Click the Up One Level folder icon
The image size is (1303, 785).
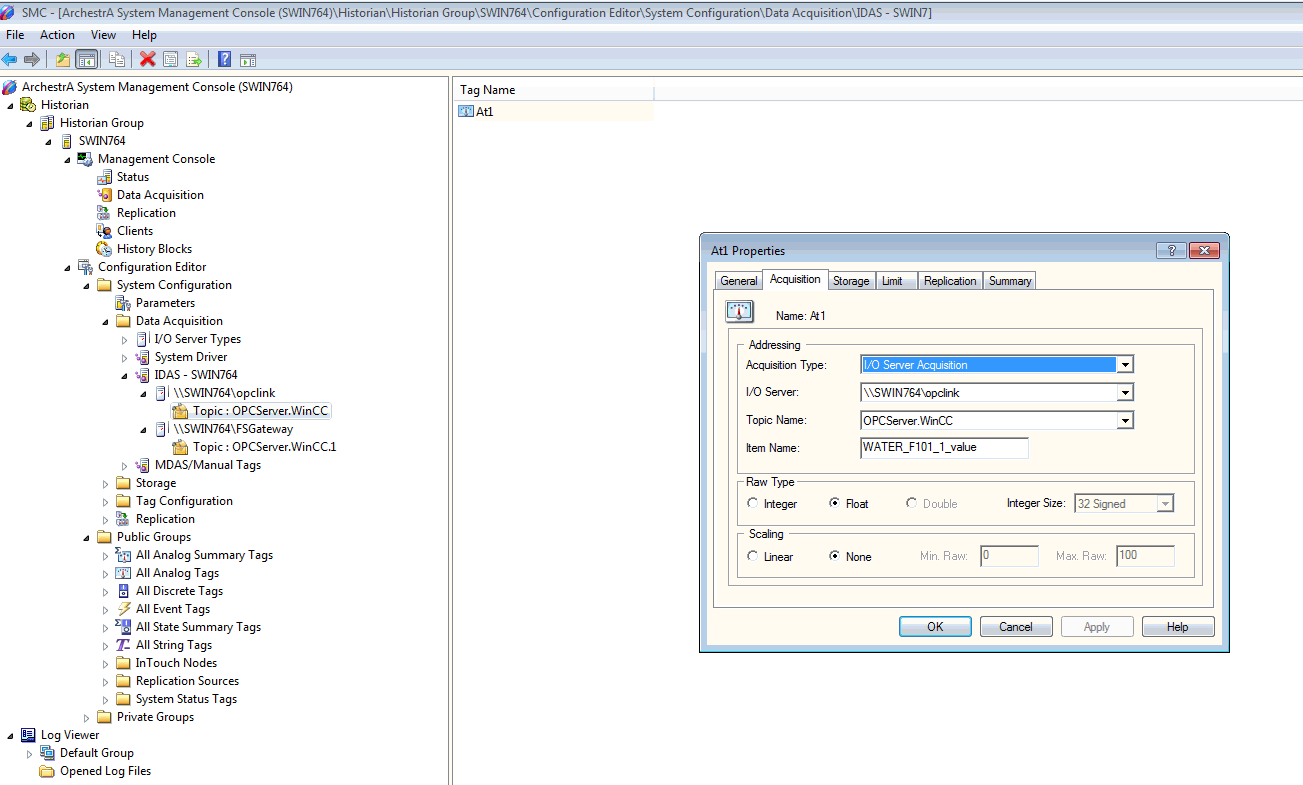point(62,59)
